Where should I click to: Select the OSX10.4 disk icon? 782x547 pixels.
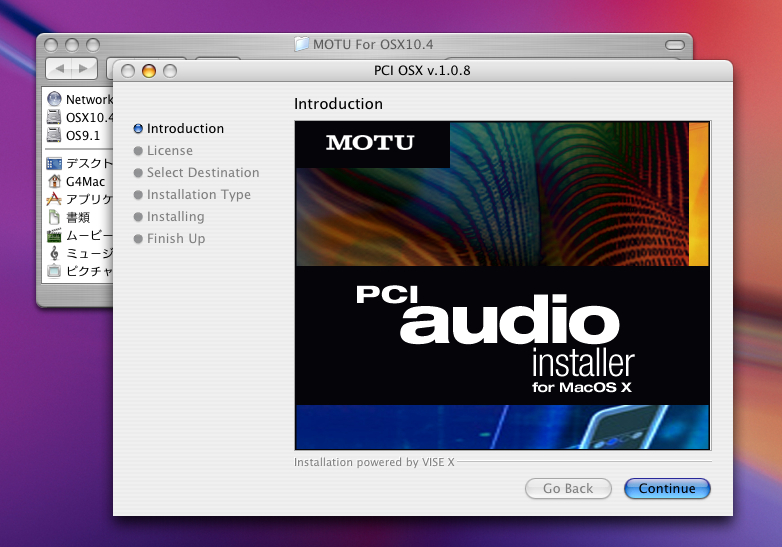pos(54,117)
